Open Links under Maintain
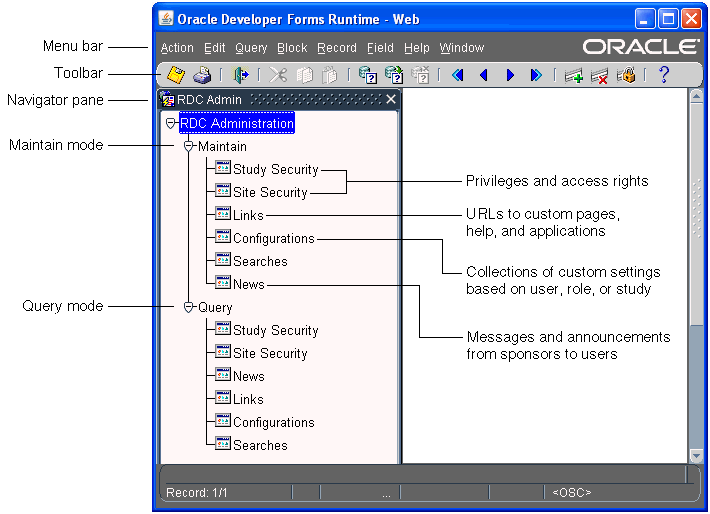Image resolution: width=710 pixels, height=514 pixels. (x=248, y=215)
